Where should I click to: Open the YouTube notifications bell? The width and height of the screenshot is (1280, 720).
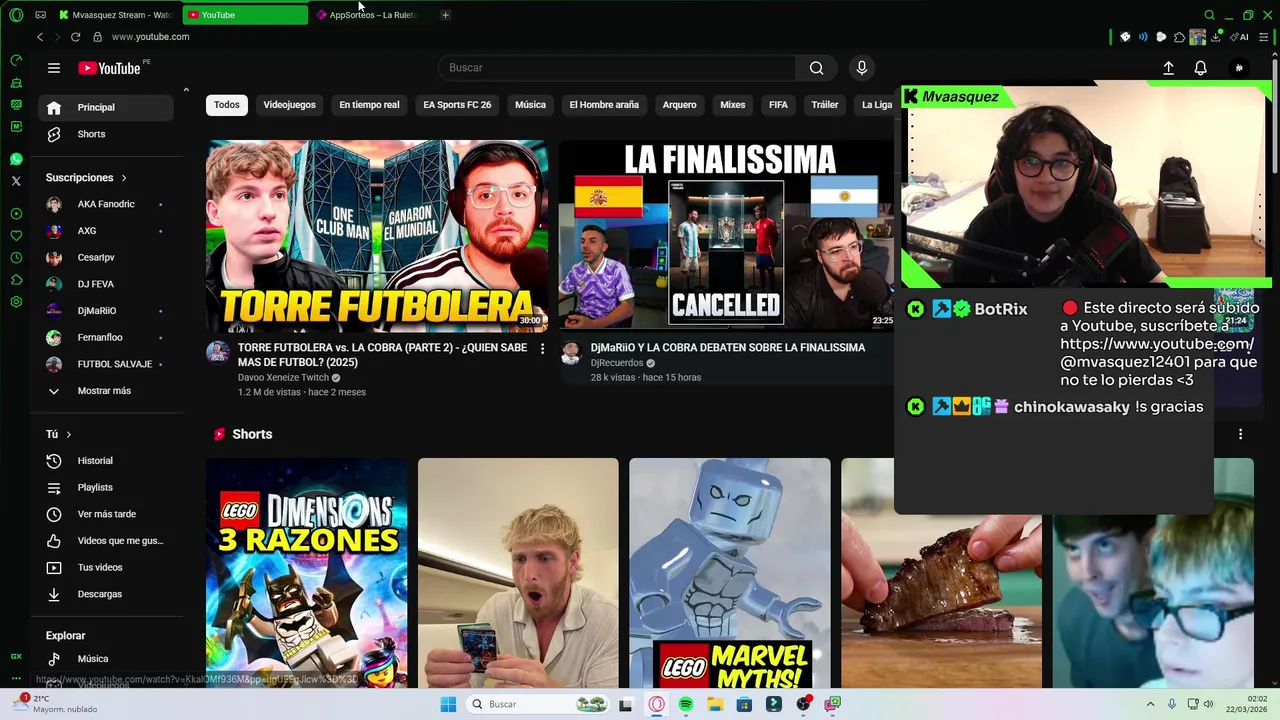pyautogui.click(x=1201, y=68)
